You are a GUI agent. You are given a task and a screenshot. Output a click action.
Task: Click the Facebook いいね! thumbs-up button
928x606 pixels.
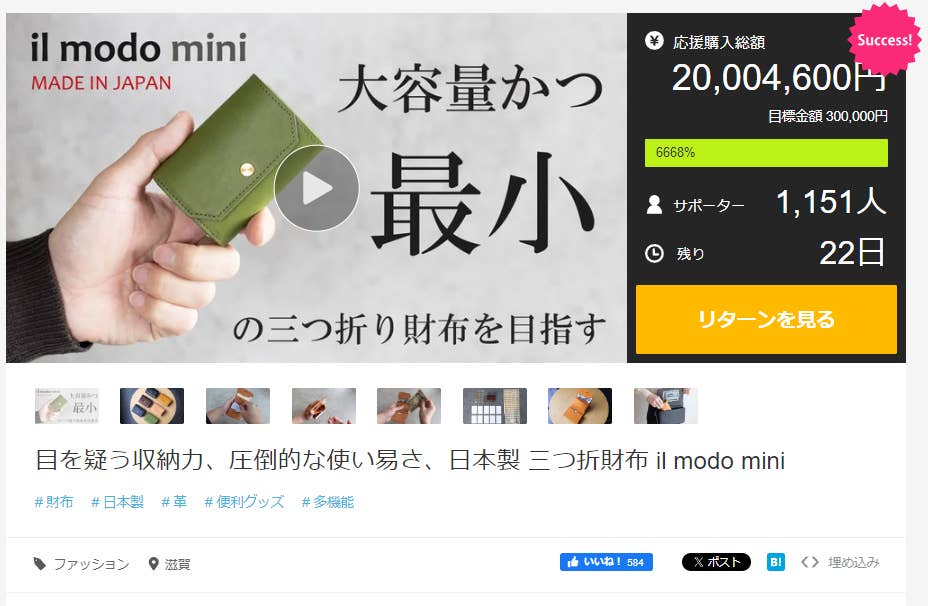point(606,562)
